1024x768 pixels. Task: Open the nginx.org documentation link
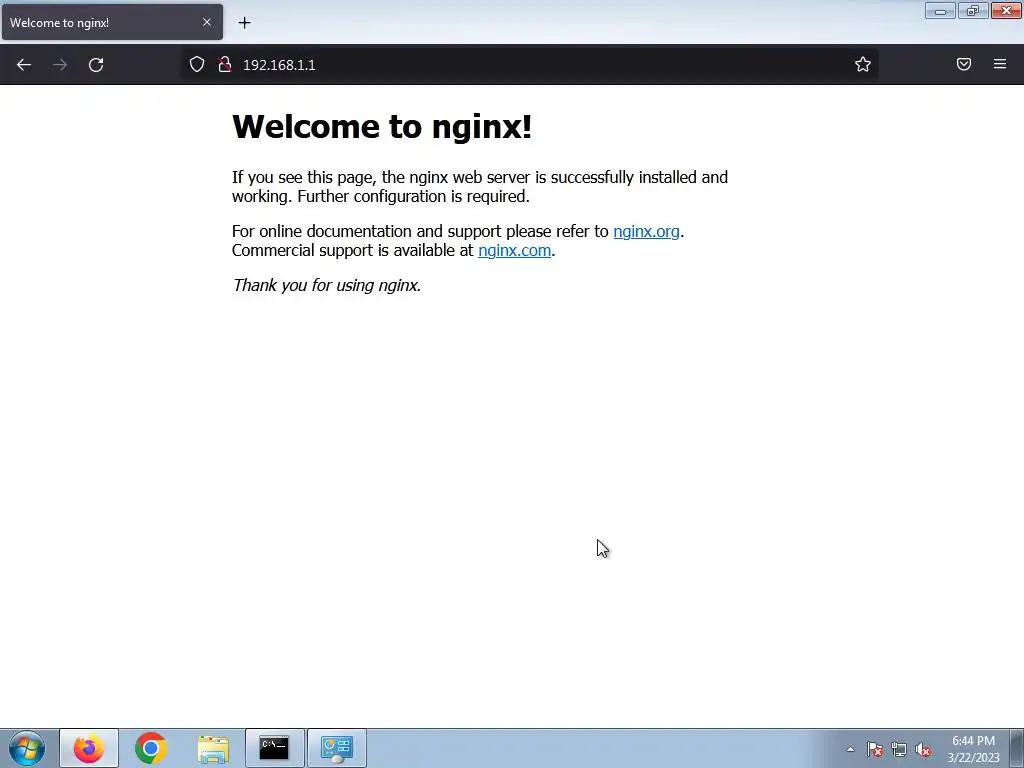point(646,231)
